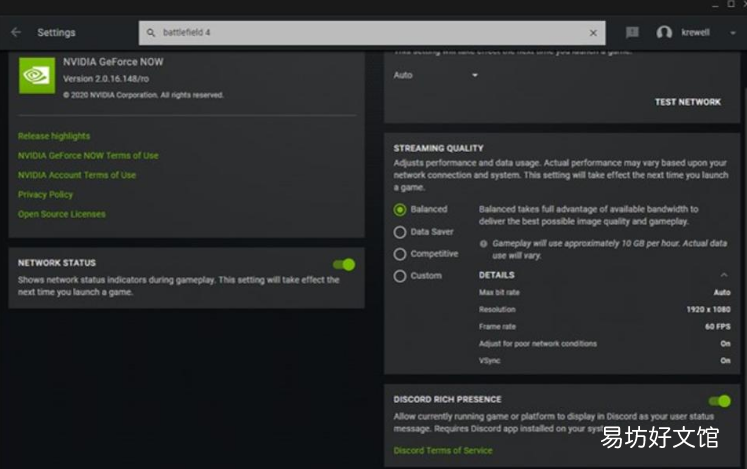Click the NVIDIA GeForce NOW logo
747x469 pixels.
coord(37,75)
